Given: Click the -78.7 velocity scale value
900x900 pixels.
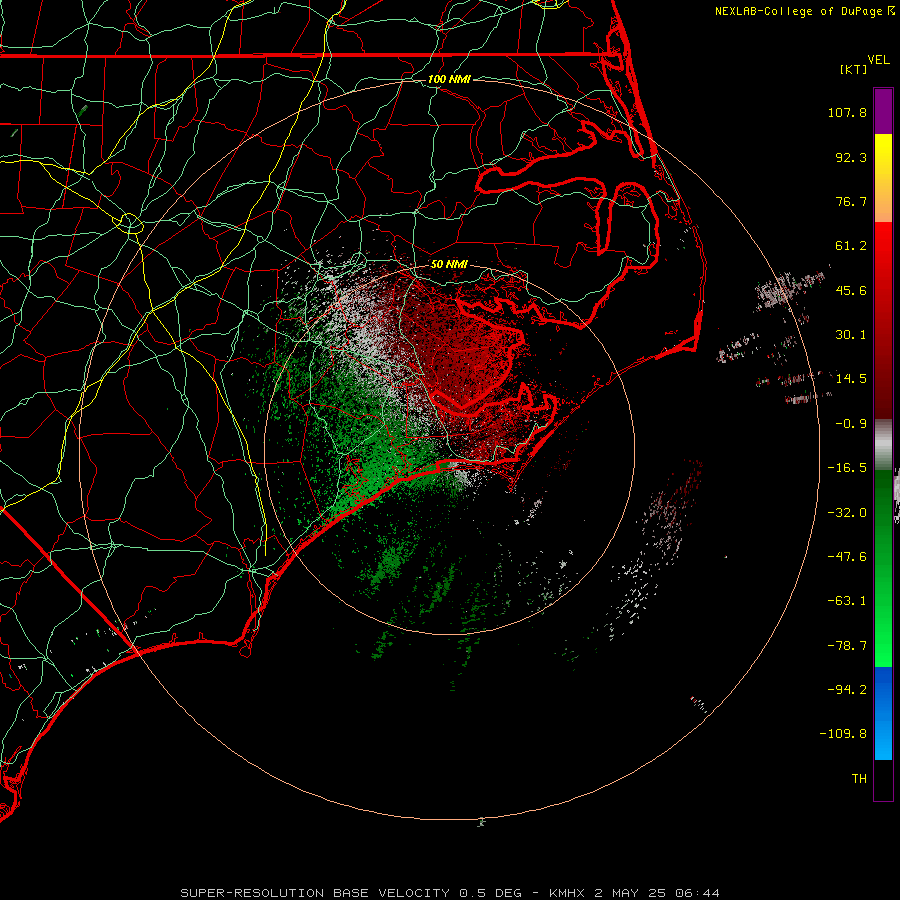Looking at the screenshot, I should coord(847,646).
